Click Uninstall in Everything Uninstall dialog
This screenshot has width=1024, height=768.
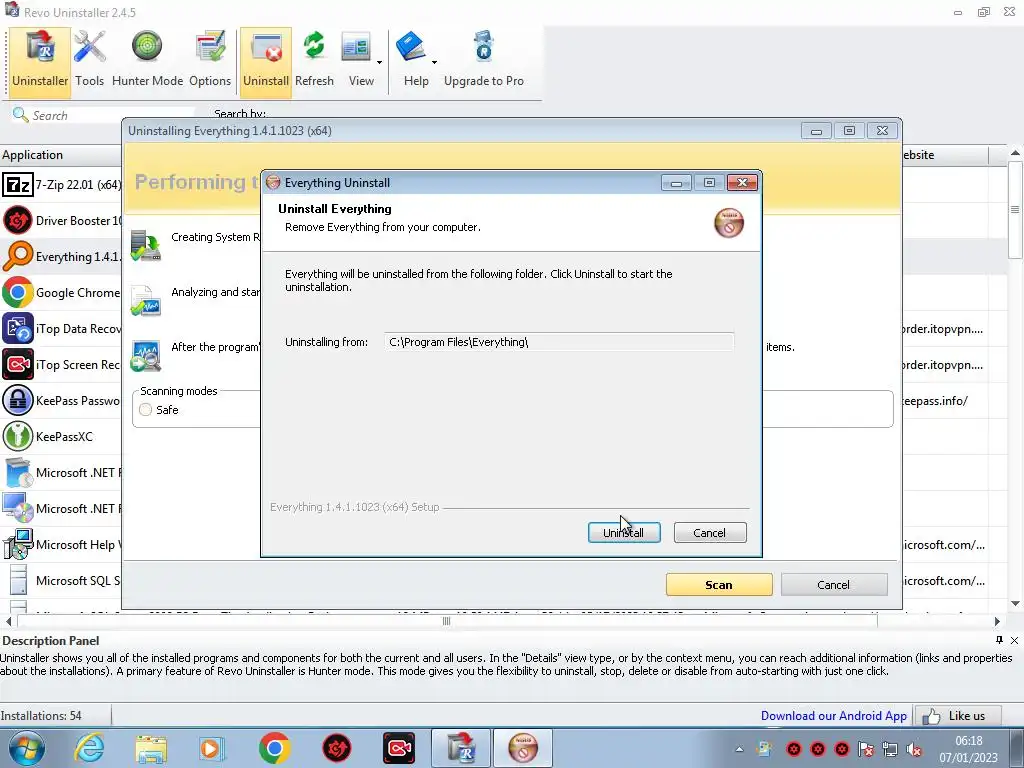click(624, 533)
